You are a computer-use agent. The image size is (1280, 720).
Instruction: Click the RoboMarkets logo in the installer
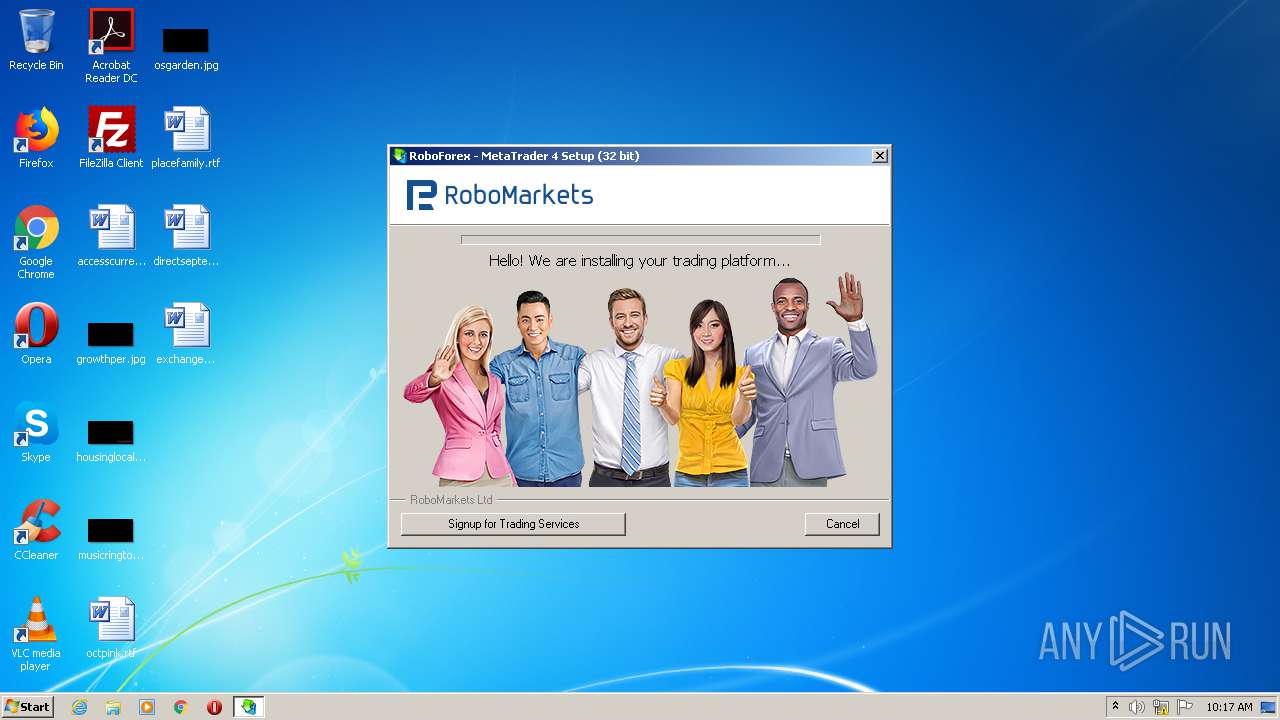pyautogui.click(x=500, y=195)
